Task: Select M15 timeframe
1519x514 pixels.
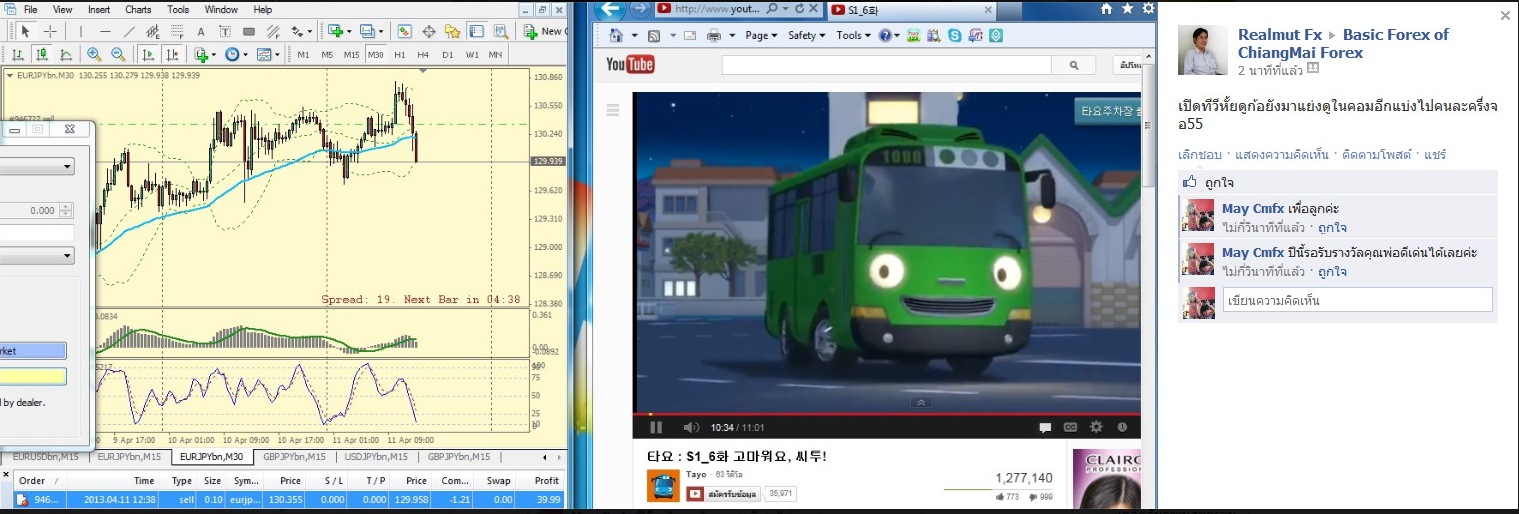Action: click(x=351, y=54)
